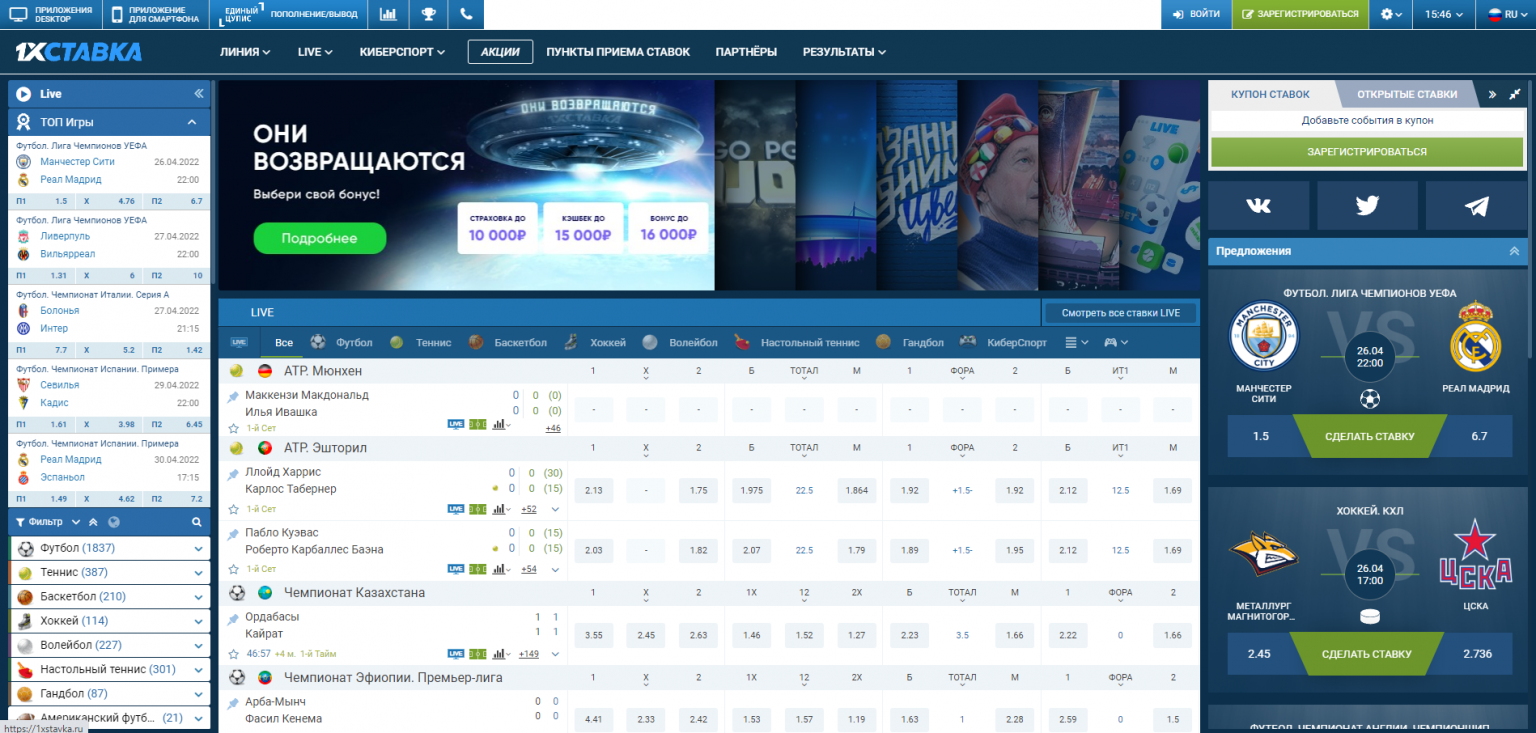This screenshot has height=733, width=1536.
Task: Go to ПУНКТЫ ПРИЕМА СТАВОК
Action: pos(618,52)
